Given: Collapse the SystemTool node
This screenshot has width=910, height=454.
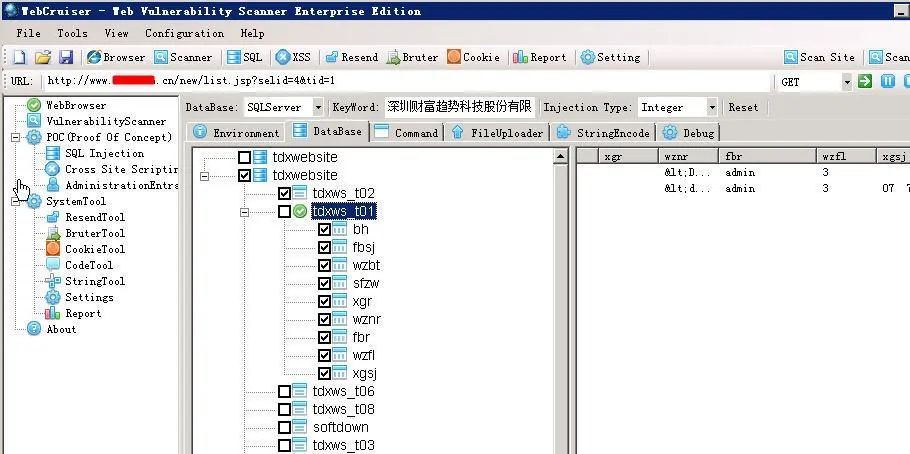Looking at the screenshot, I should [x=15, y=201].
